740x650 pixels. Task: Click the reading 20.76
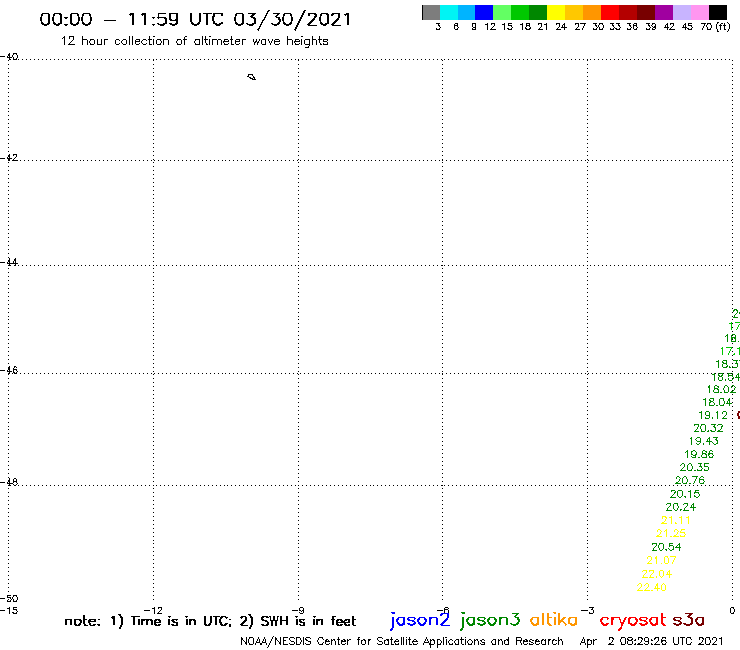(x=690, y=481)
